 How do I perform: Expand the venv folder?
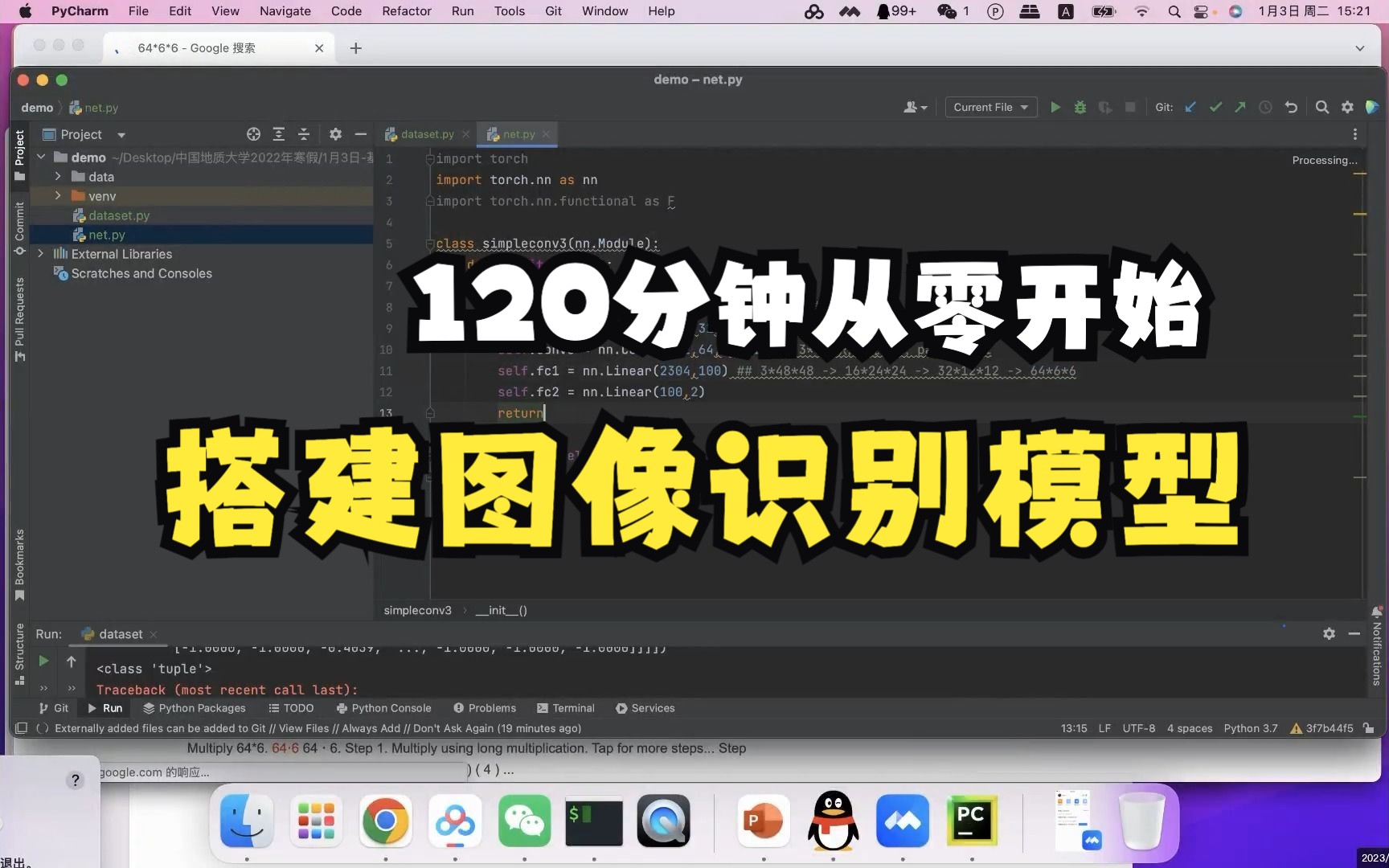[x=58, y=196]
